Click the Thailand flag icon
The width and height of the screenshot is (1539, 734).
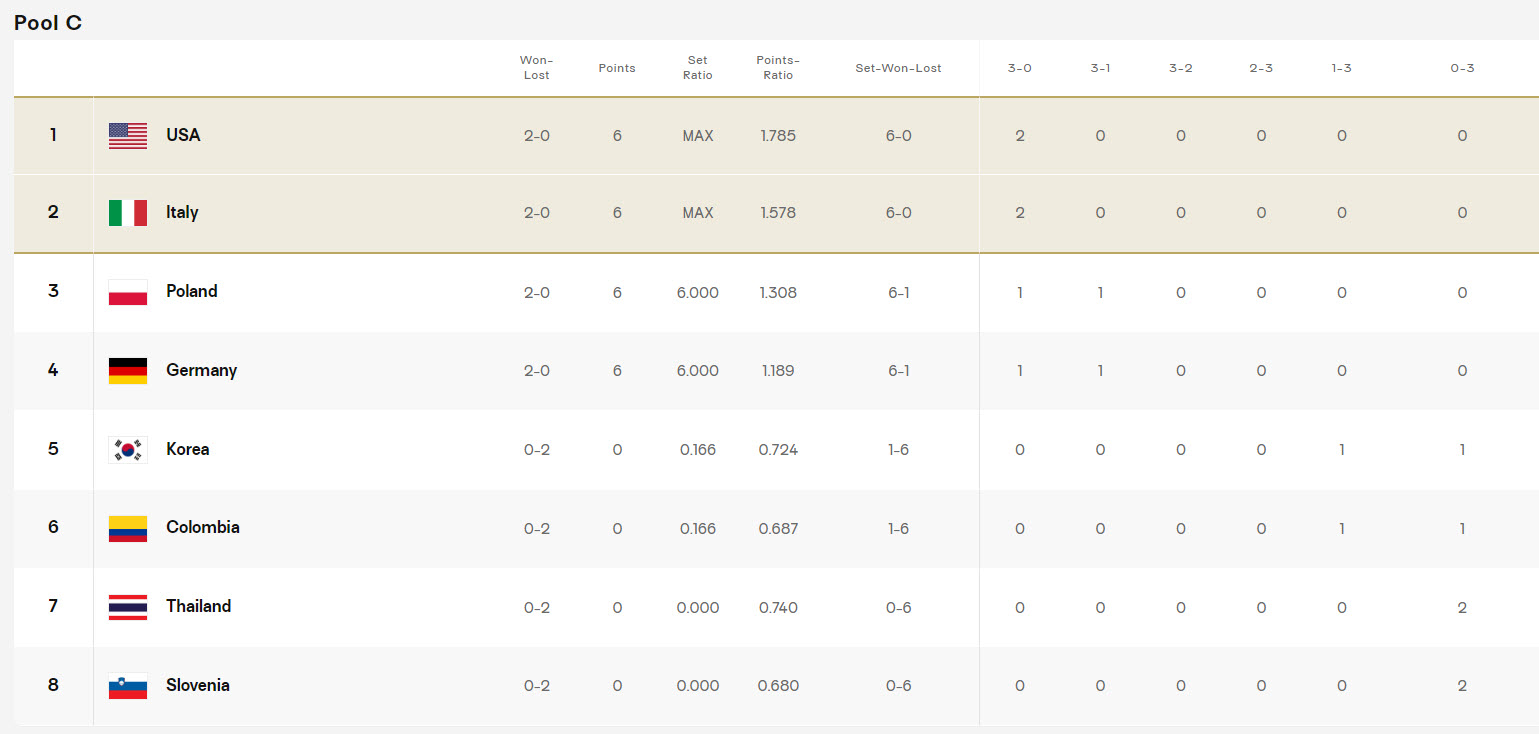pos(128,607)
